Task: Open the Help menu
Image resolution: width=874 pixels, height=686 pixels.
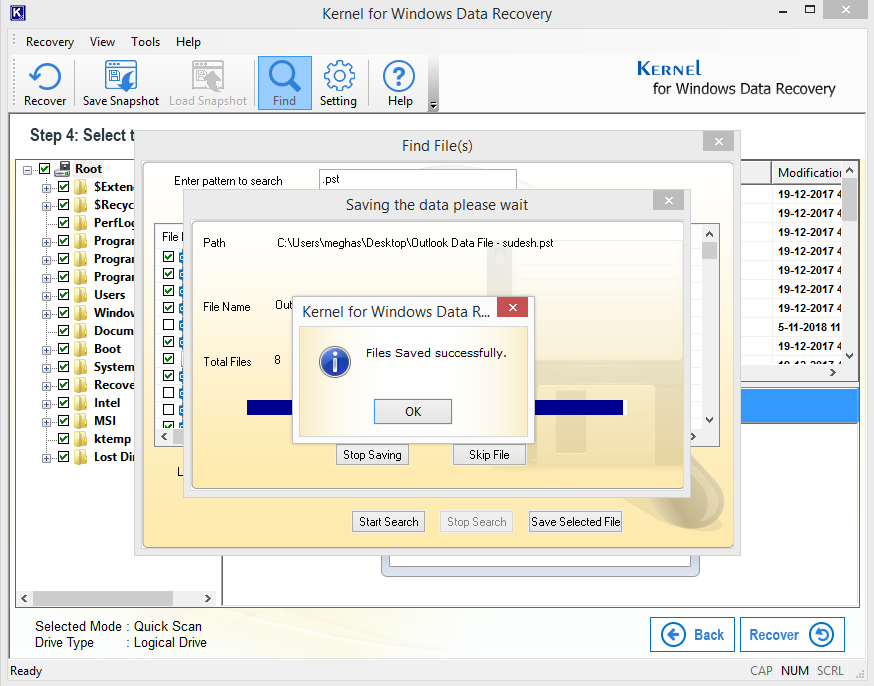Action: pos(188,42)
